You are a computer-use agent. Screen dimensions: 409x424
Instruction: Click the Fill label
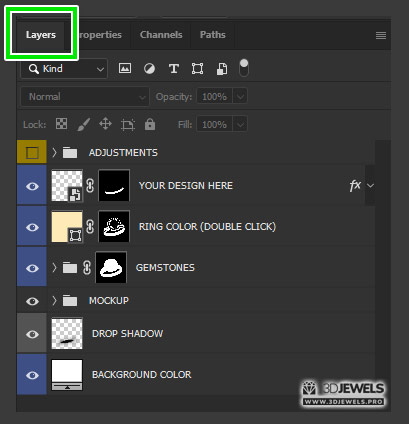[185, 125]
